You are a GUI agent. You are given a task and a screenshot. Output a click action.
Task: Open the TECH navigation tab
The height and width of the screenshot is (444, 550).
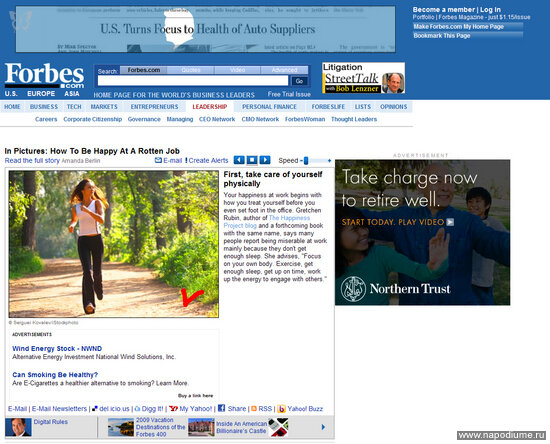pyautogui.click(x=74, y=107)
